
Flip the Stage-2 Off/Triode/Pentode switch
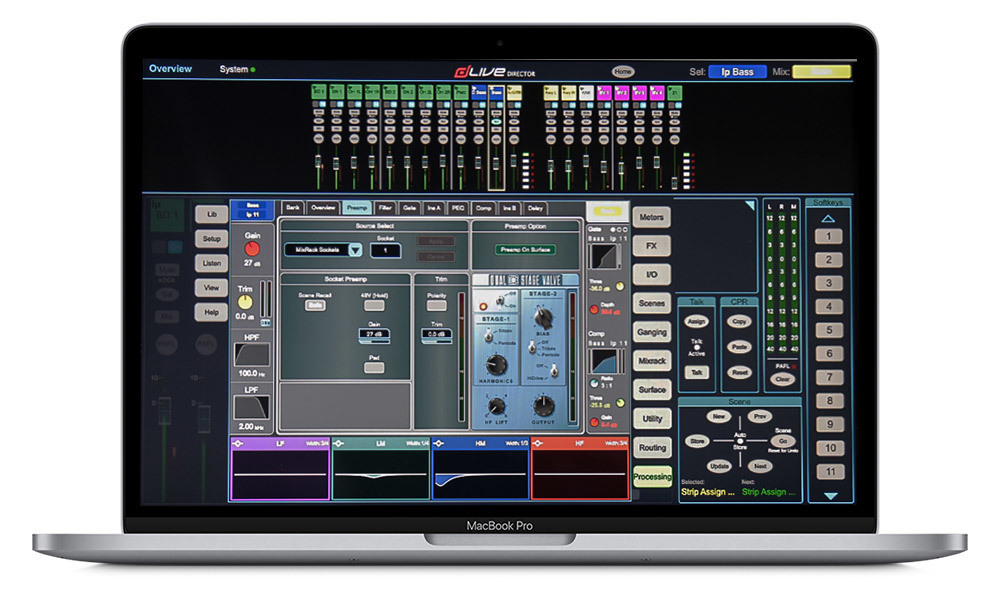click(532, 348)
